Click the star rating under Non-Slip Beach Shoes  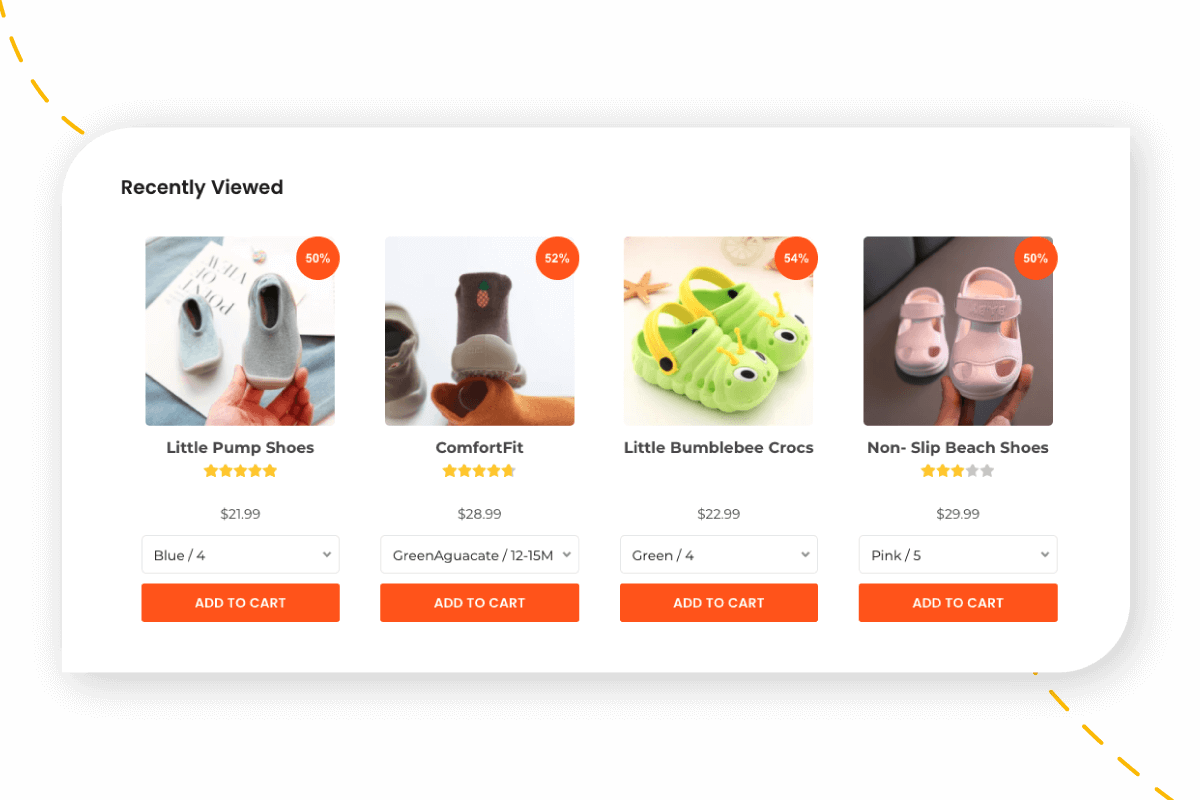pyautogui.click(x=958, y=471)
